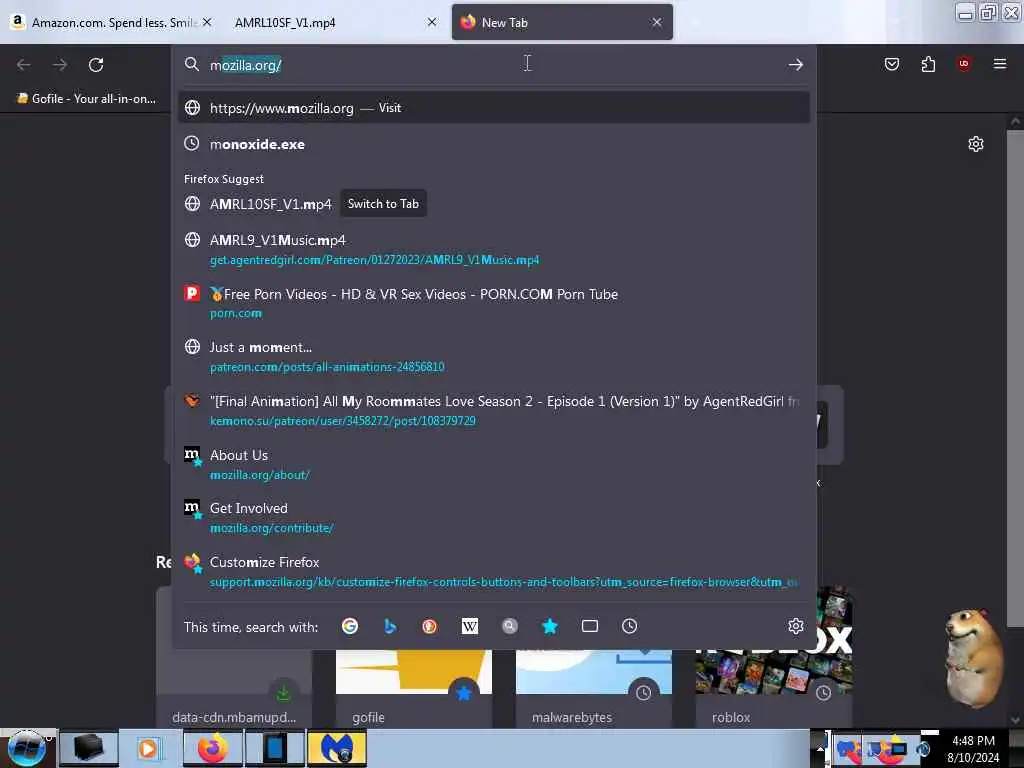This screenshot has width=1024, height=768.
Task: Search only in Bookmarks star icon
Action: click(x=550, y=626)
